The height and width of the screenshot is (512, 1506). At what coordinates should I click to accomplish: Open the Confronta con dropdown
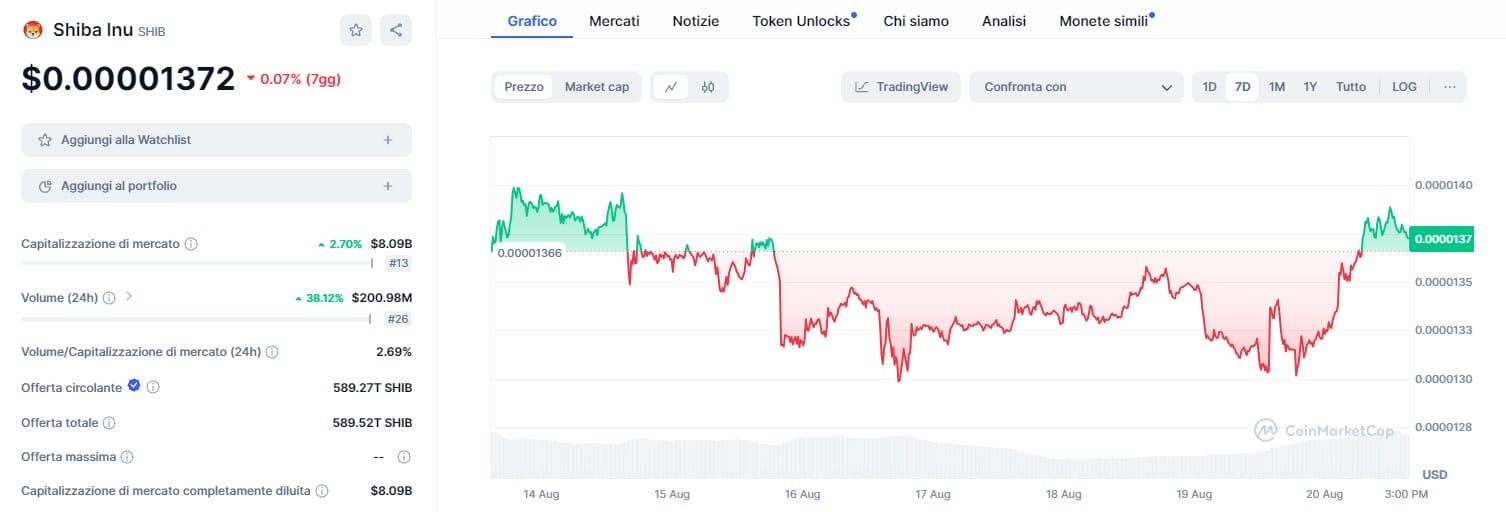pos(1076,87)
